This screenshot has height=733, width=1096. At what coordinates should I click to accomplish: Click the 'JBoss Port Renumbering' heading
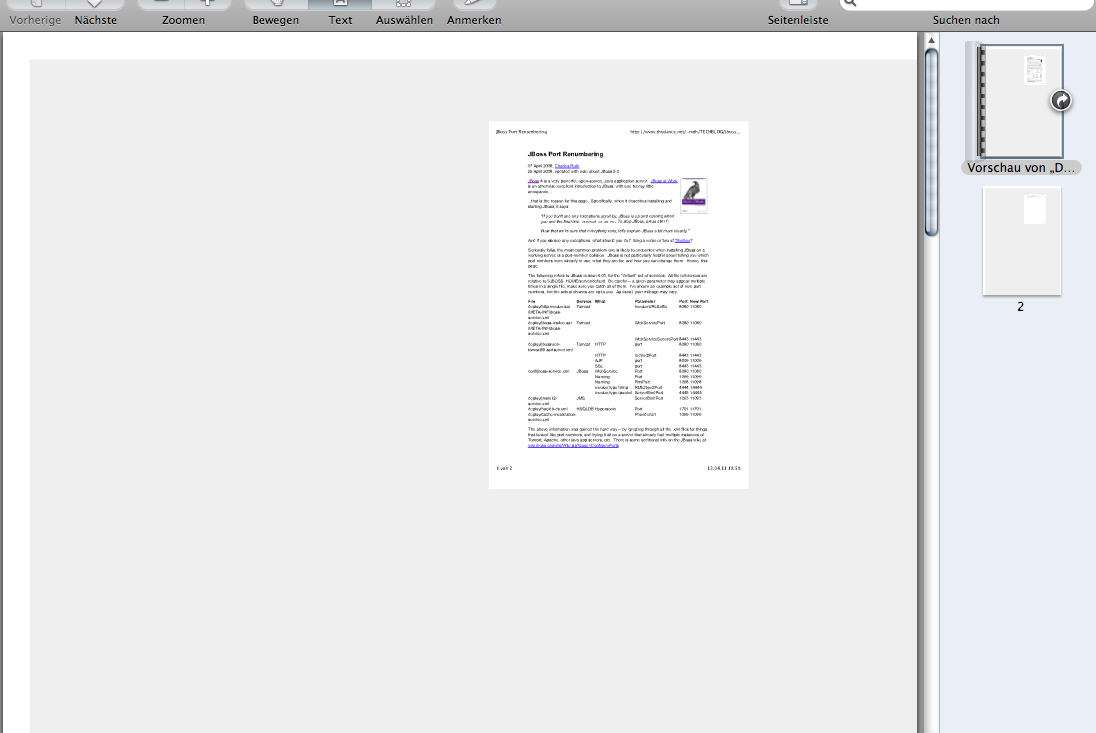click(x=565, y=154)
